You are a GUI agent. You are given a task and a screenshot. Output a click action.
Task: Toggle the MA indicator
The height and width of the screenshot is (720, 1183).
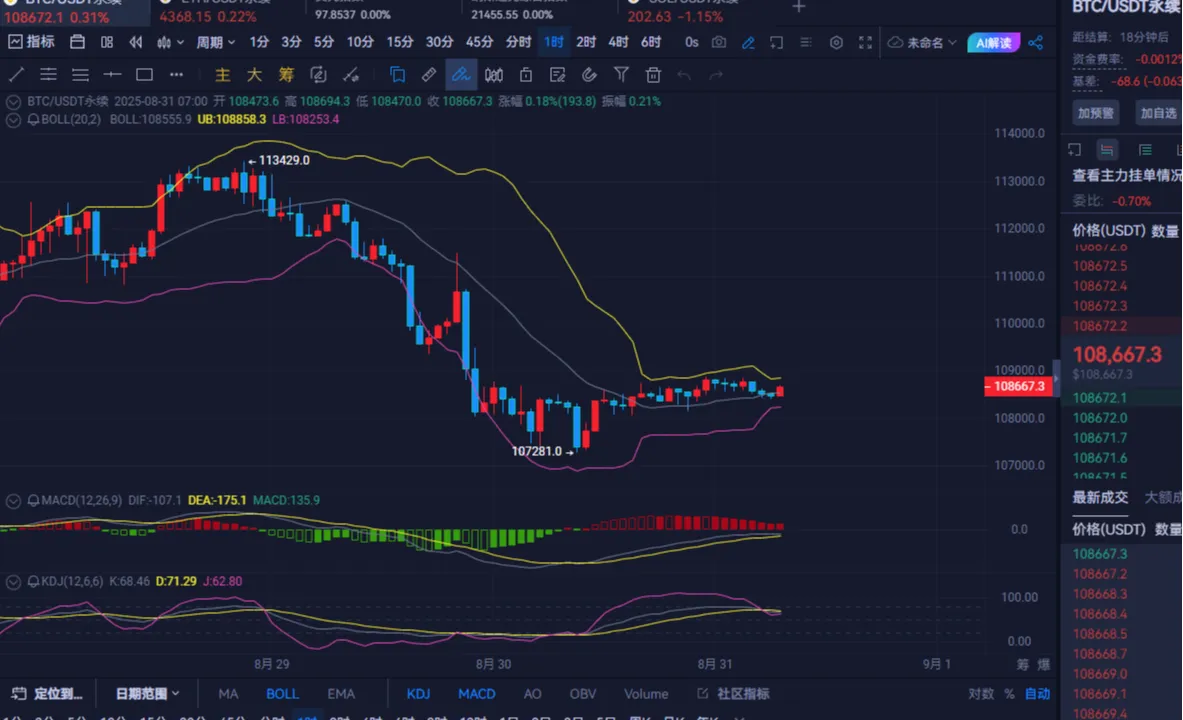click(228, 694)
